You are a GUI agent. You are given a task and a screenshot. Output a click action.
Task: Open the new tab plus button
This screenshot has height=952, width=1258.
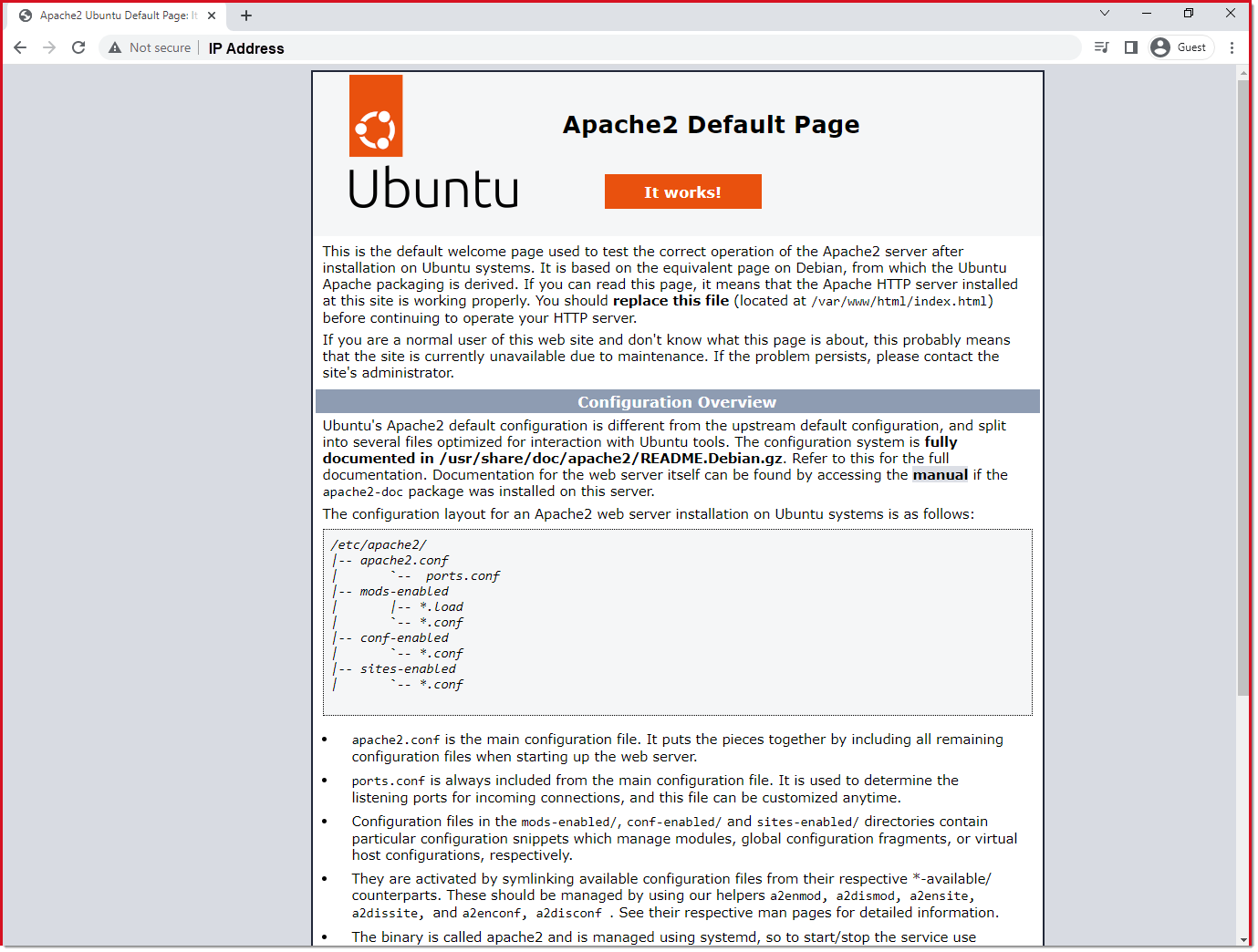(x=246, y=16)
